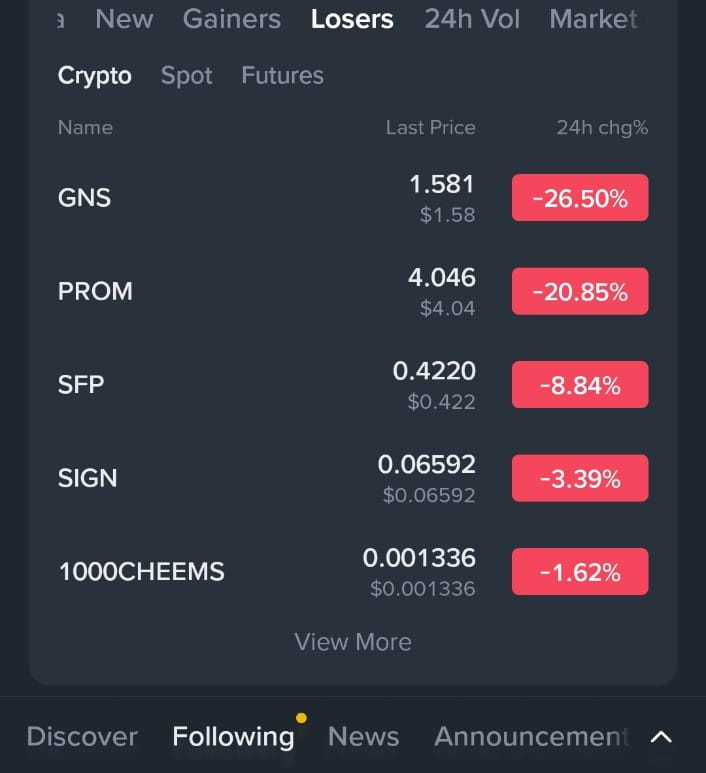Screen dimensions: 706x773
Task: Open the New listings tab
Action: pyautogui.click(x=124, y=19)
